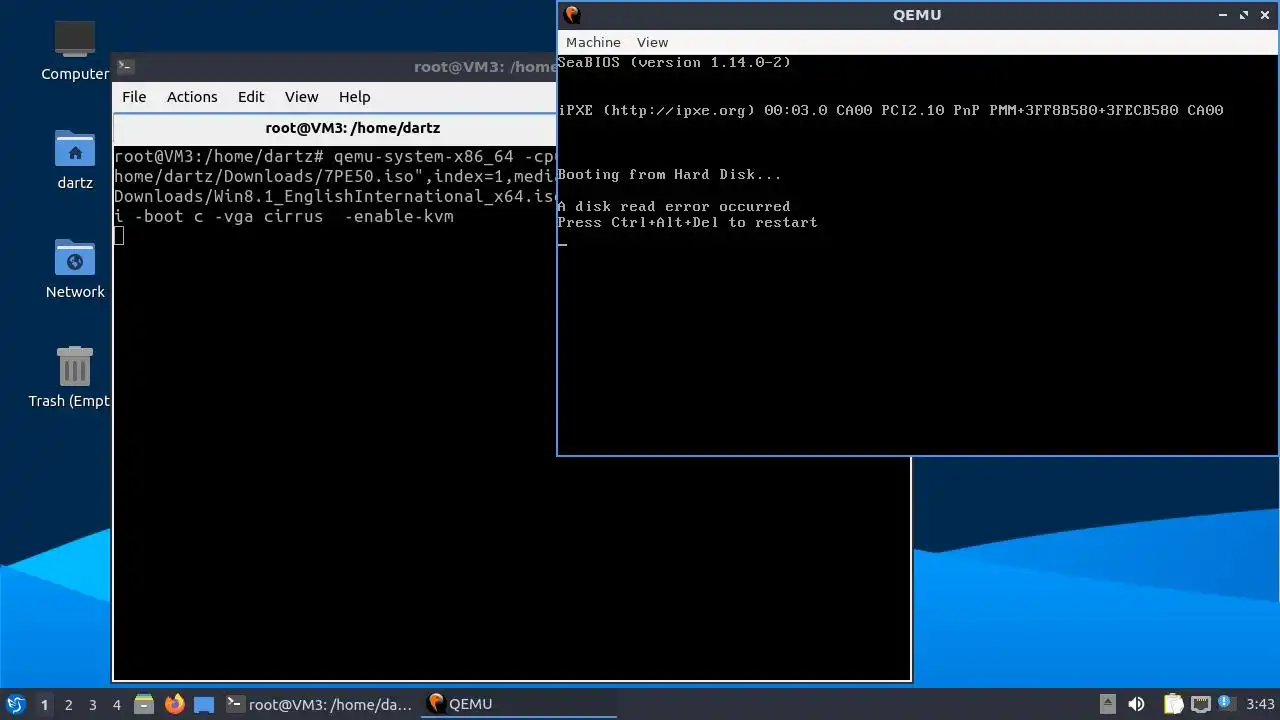Switch to workspace 3
This screenshot has width=1280, height=720.
coord(92,704)
